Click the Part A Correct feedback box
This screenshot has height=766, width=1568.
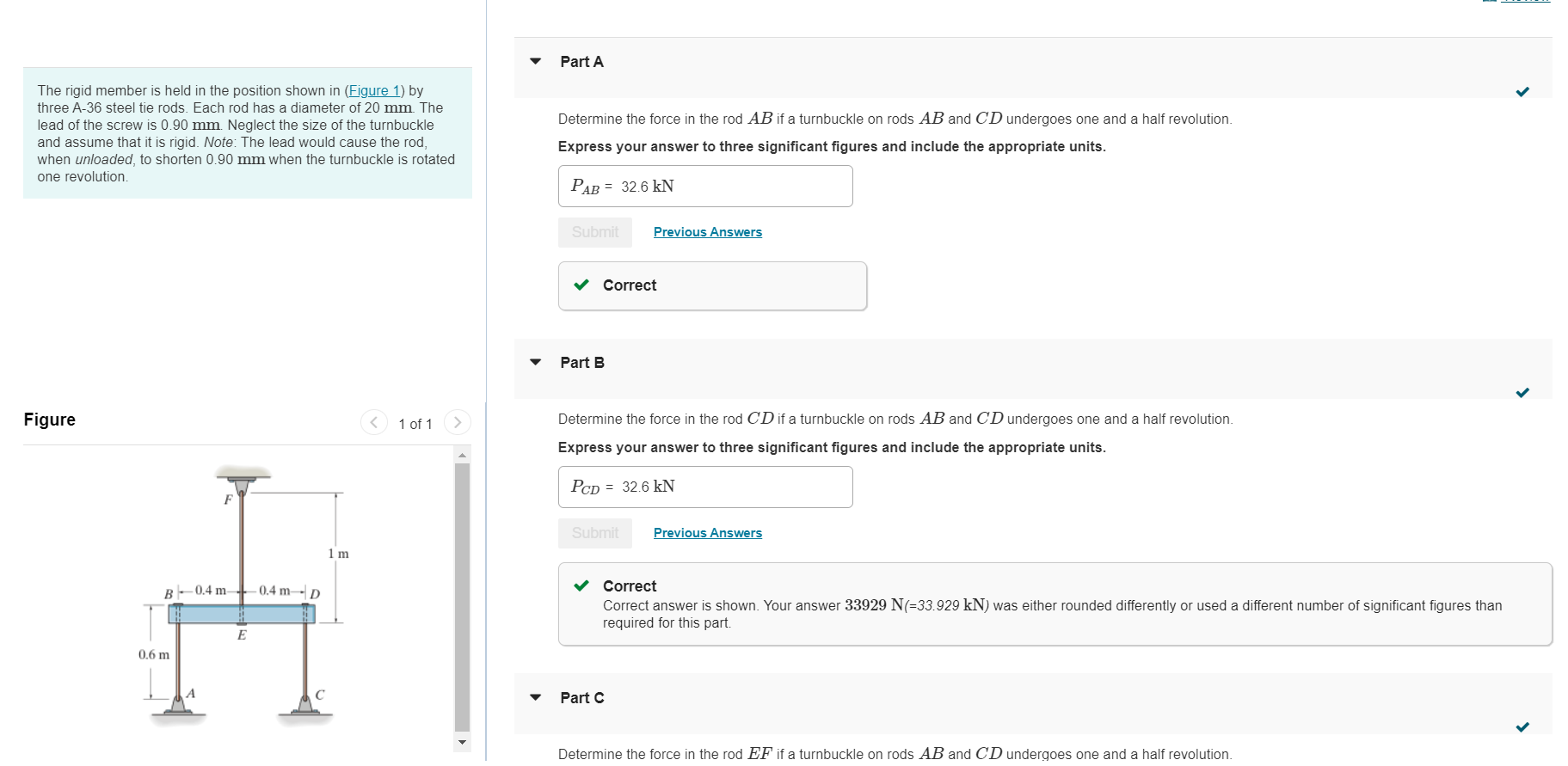pyautogui.click(x=712, y=285)
